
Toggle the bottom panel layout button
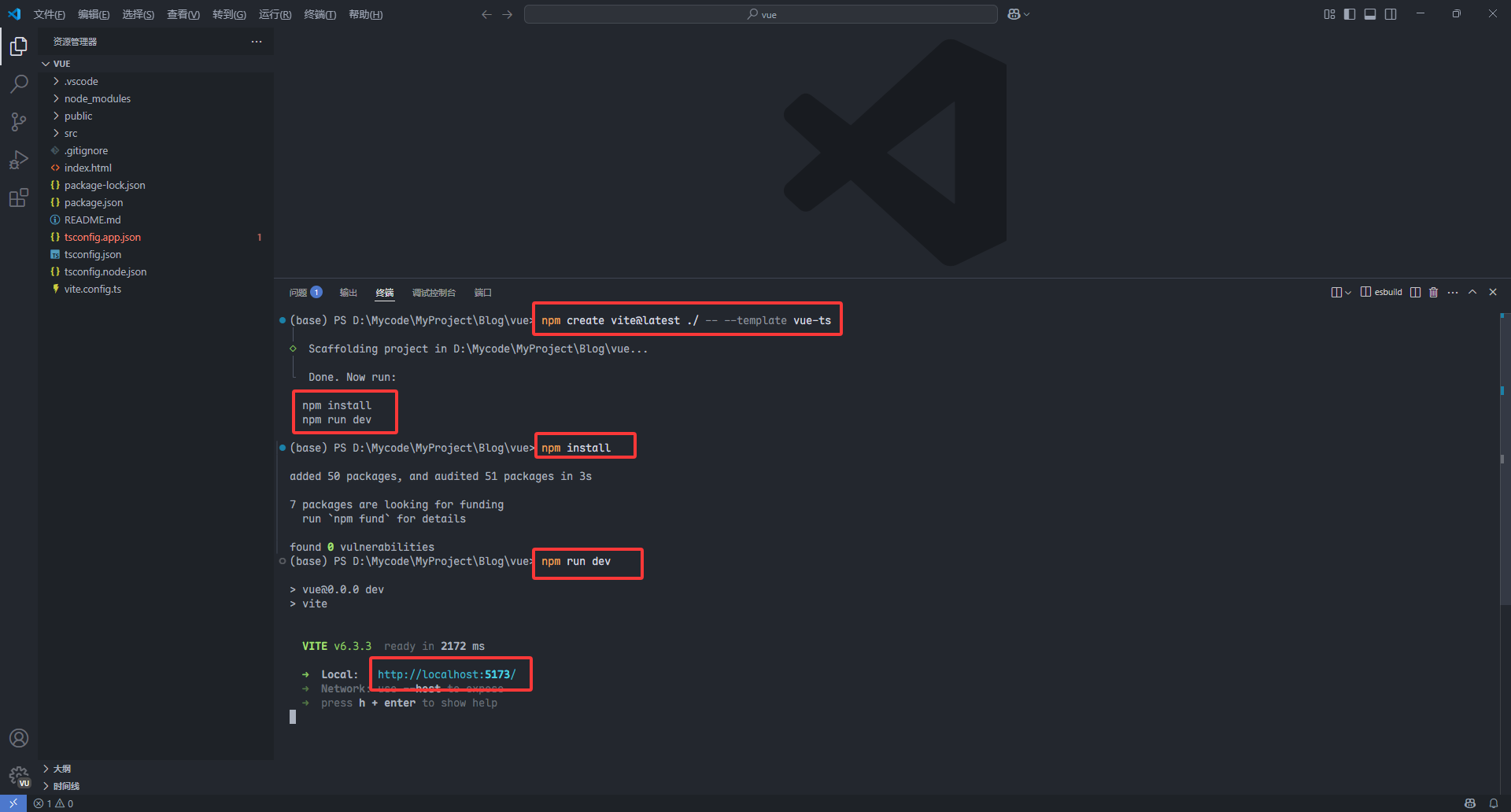tap(1370, 14)
